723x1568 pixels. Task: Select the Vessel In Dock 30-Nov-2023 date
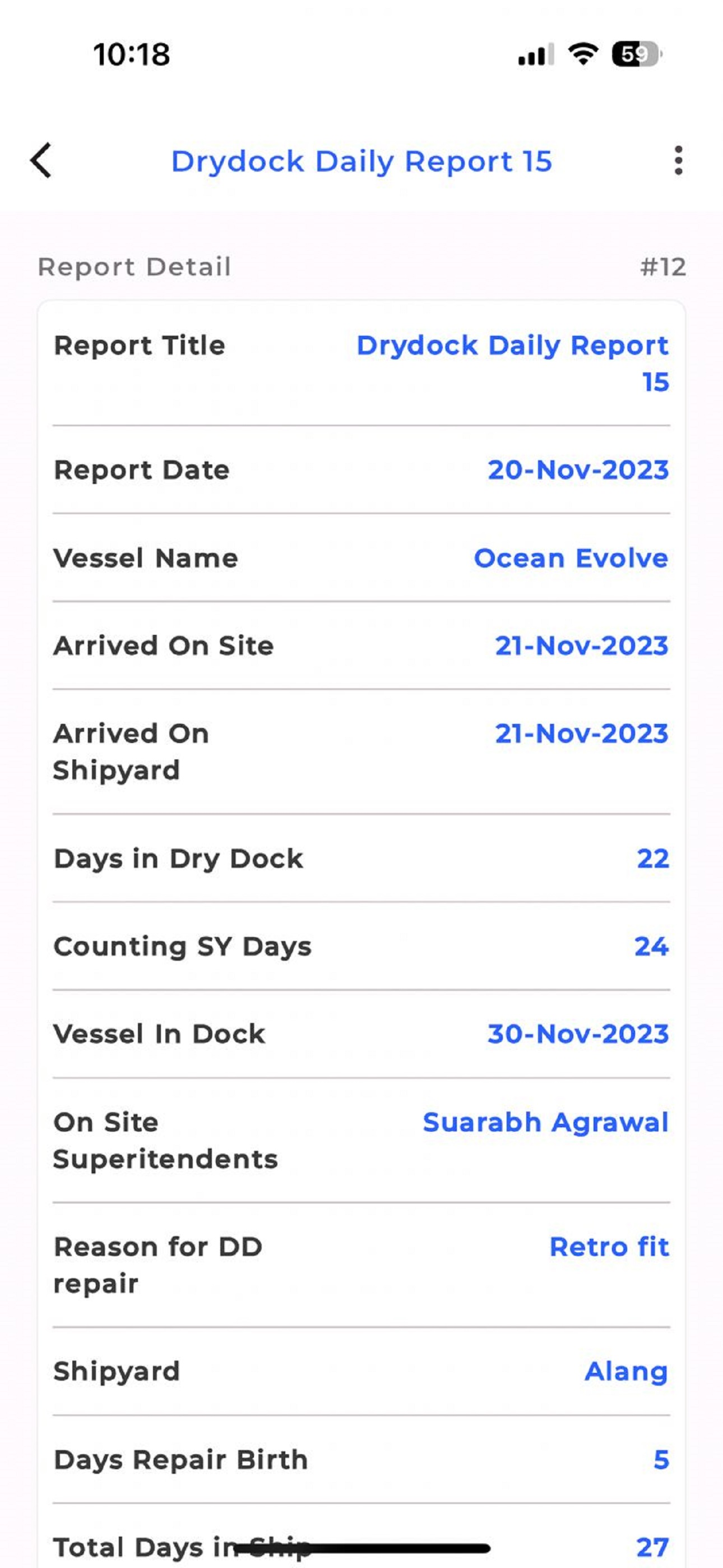coord(578,1034)
